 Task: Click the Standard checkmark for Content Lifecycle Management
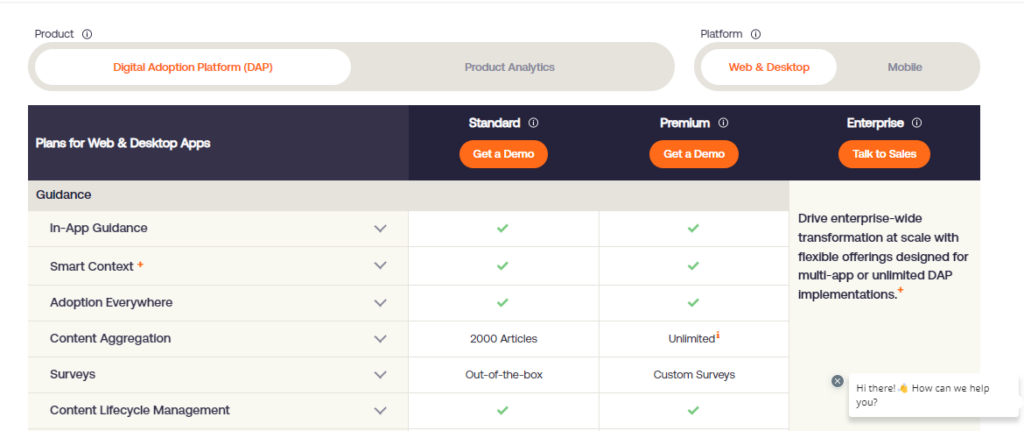coord(502,410)
